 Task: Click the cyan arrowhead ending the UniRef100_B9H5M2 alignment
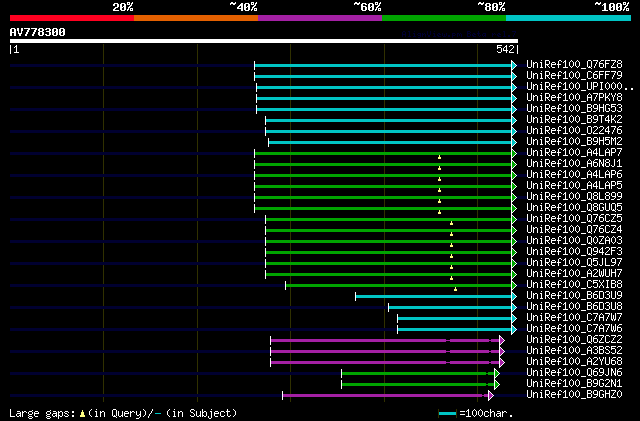pos(514,142)
